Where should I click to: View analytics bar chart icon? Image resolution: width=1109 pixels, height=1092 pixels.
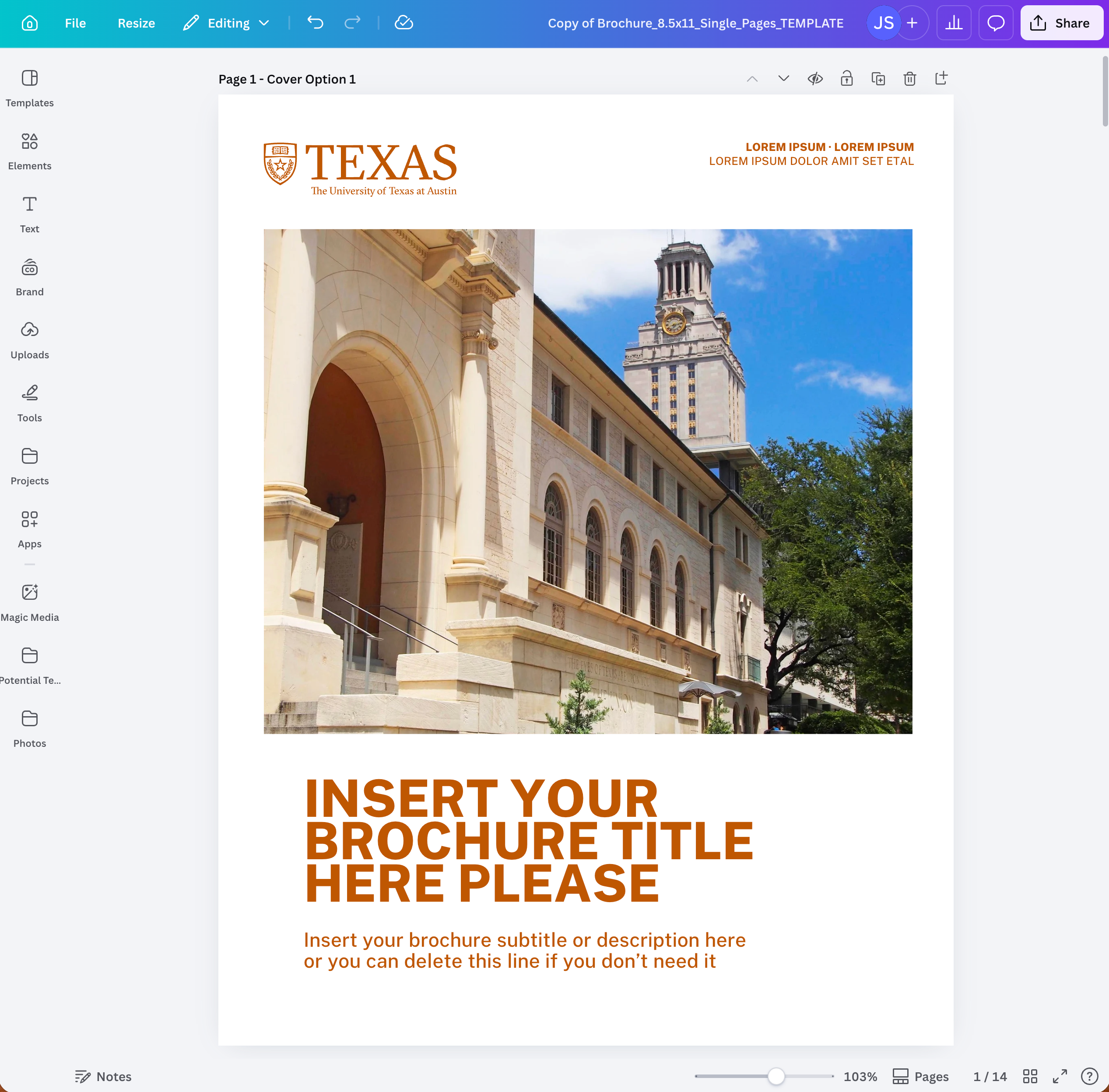[x=954, y=23]
